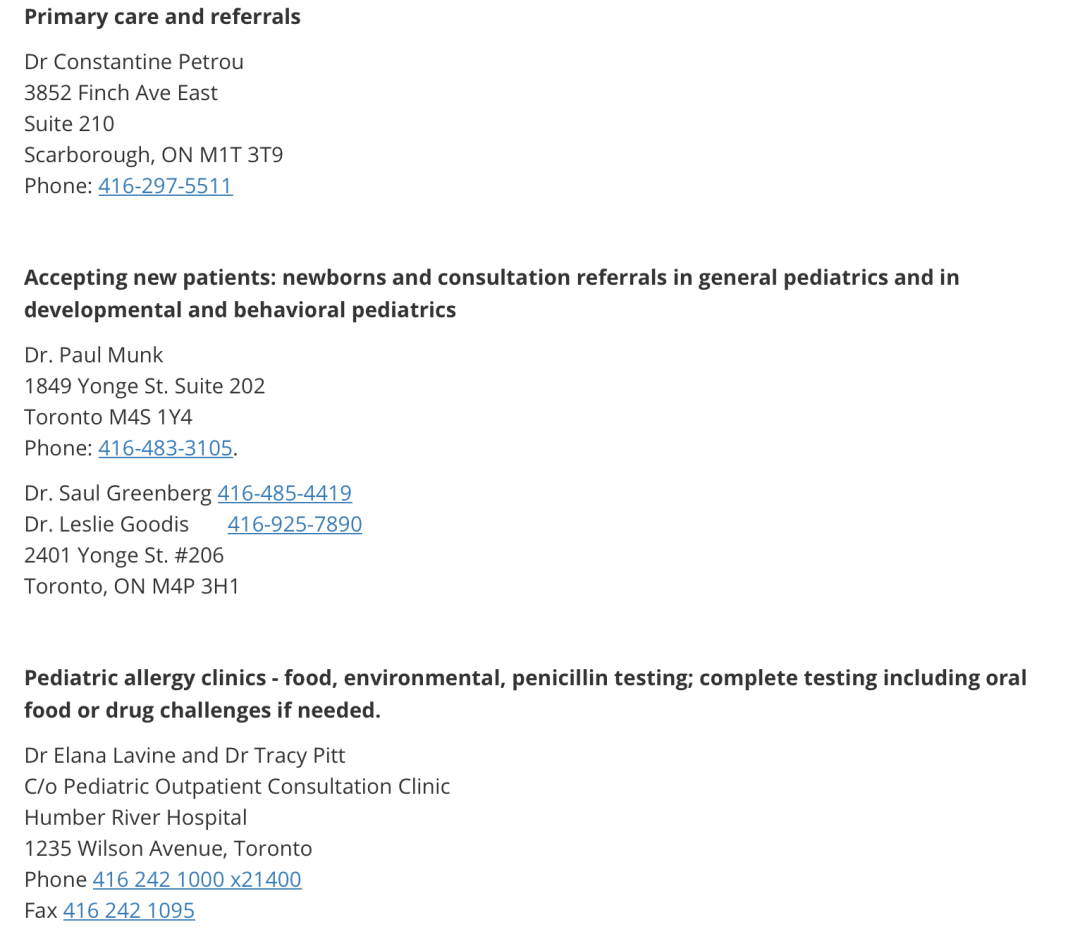Click the 'Suite 210' text line
The image size is (1080, 939).
69,124
